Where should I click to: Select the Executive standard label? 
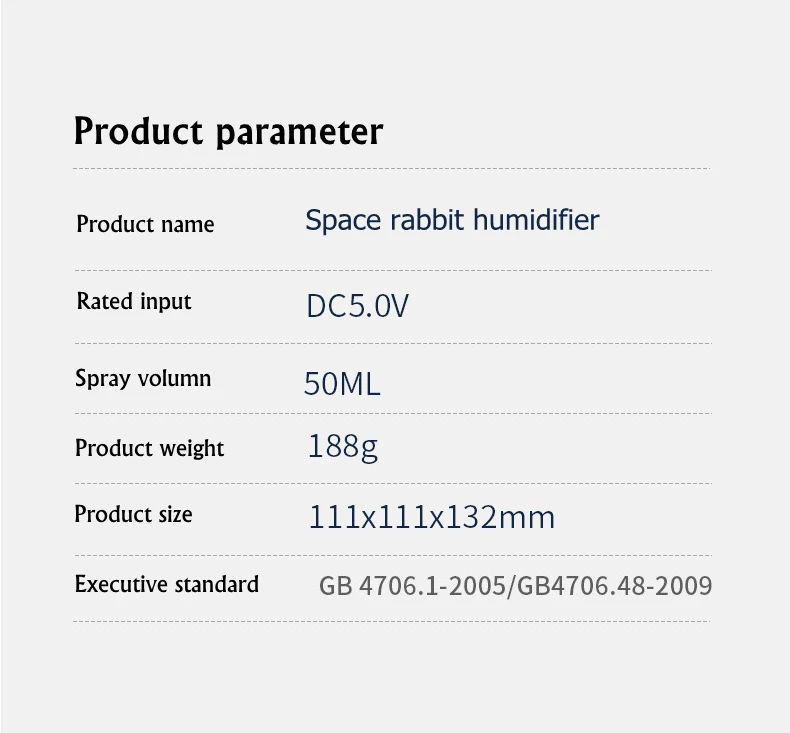(x=167, y=585)
